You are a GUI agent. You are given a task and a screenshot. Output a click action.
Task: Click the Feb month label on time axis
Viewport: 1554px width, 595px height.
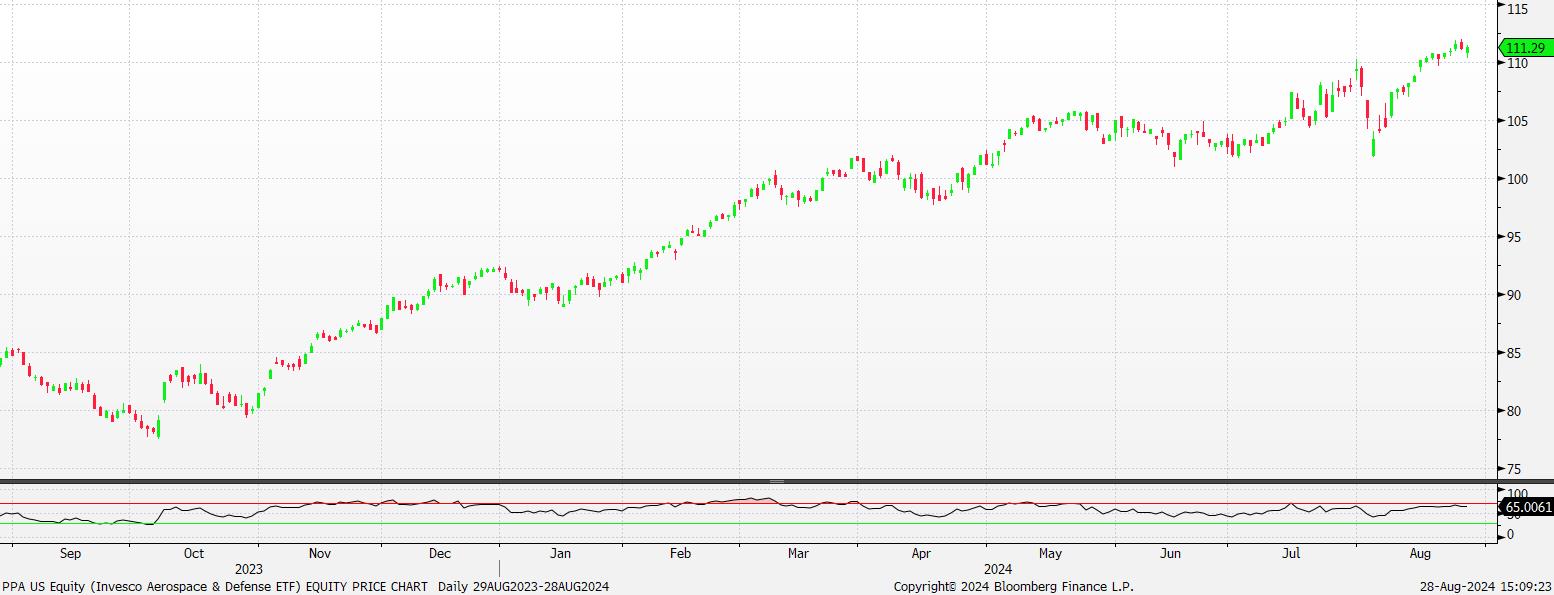coord(680,553)
